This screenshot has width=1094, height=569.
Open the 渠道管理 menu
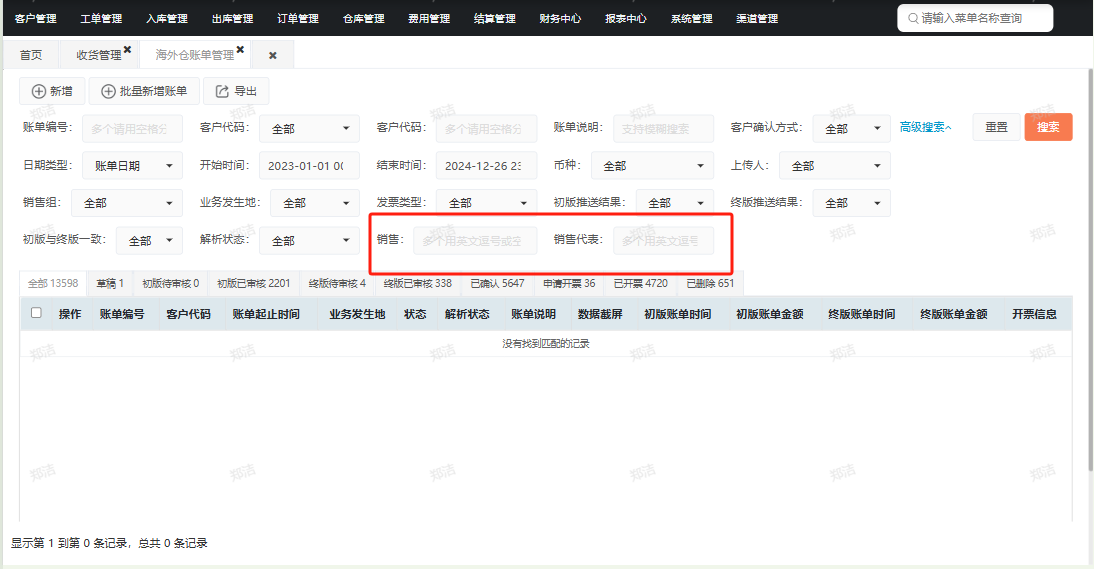(757, 18)
